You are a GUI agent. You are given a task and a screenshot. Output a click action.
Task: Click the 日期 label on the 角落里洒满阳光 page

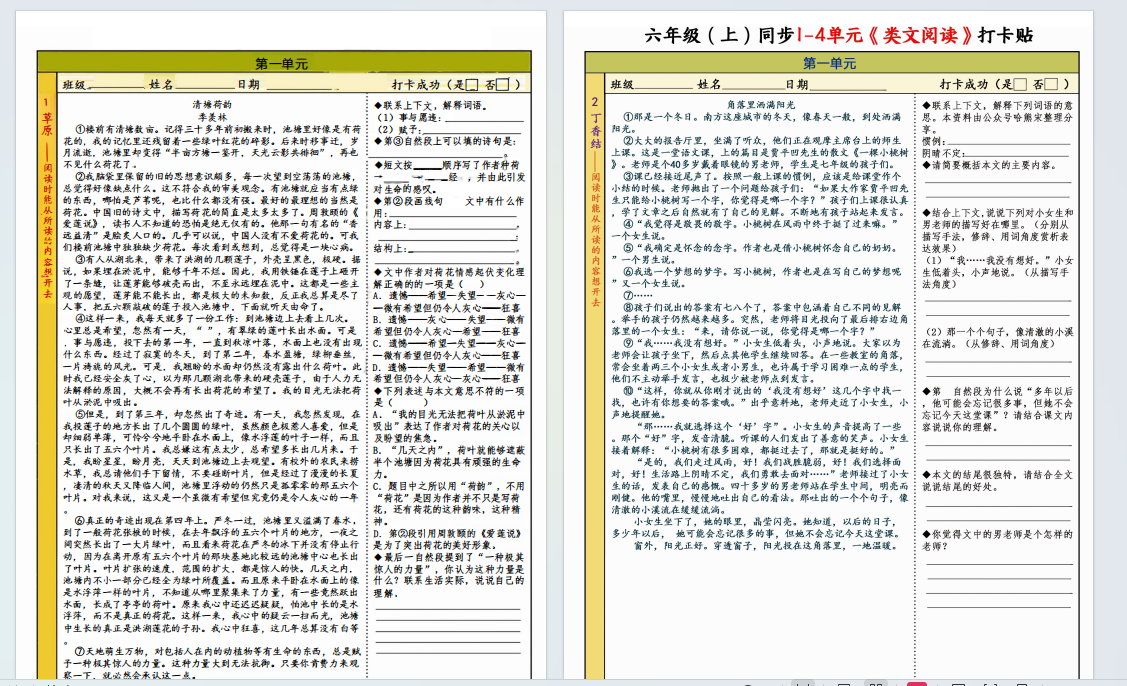point(797,85)
